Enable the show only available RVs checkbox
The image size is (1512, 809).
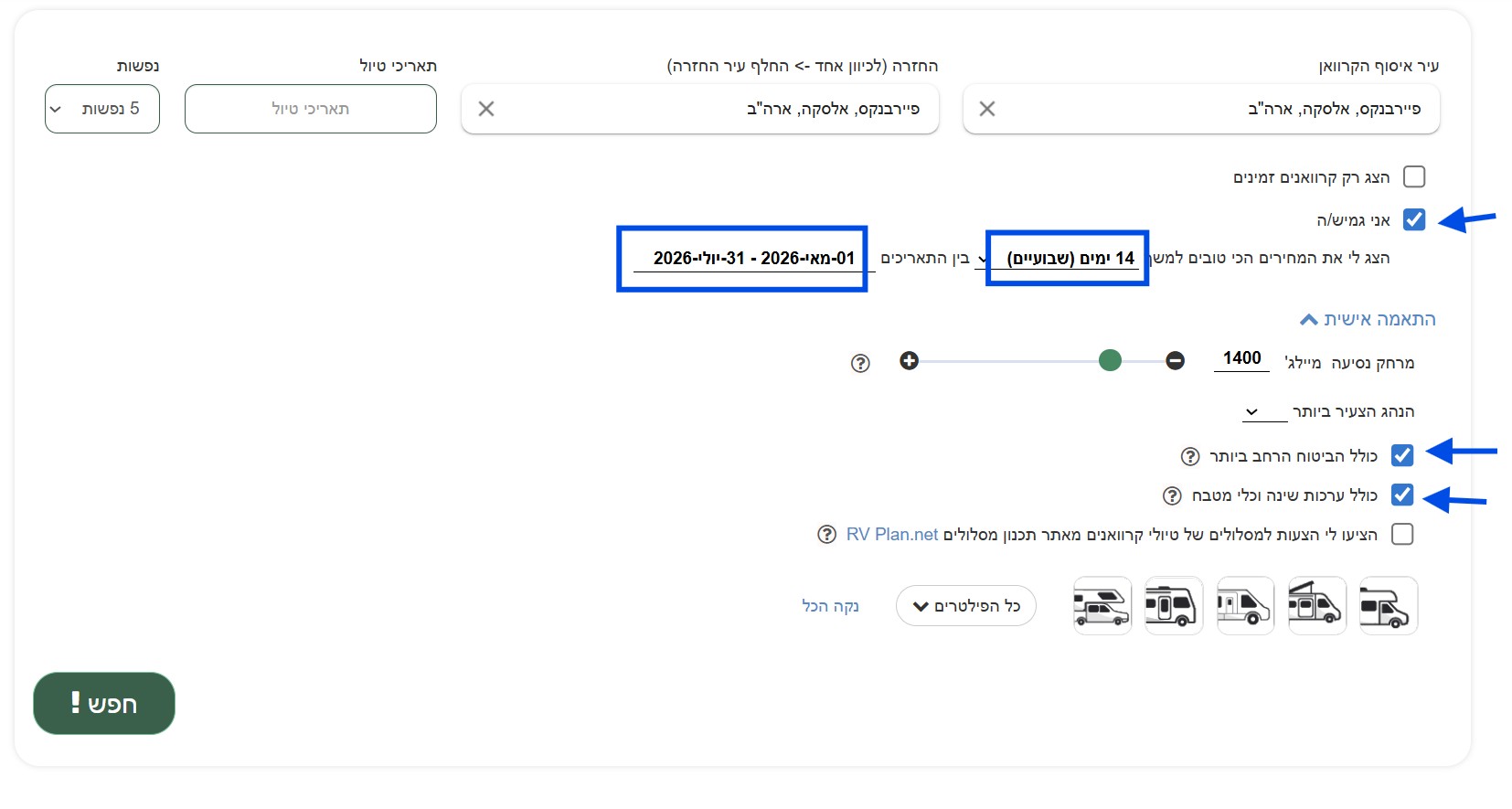pyautogui.click(x=1414, y=176)
